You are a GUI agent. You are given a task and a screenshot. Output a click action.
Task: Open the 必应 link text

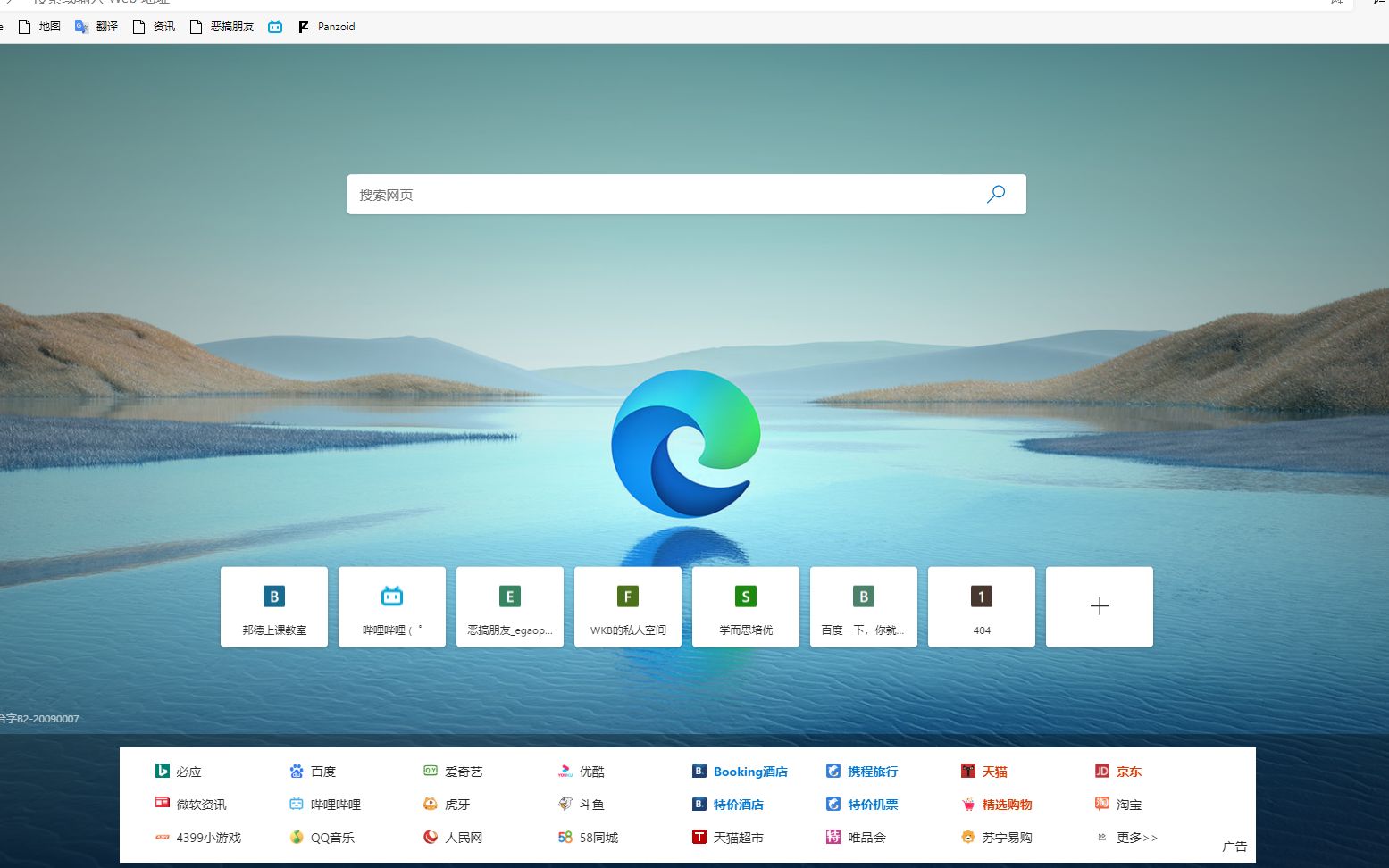click(188, 772)
